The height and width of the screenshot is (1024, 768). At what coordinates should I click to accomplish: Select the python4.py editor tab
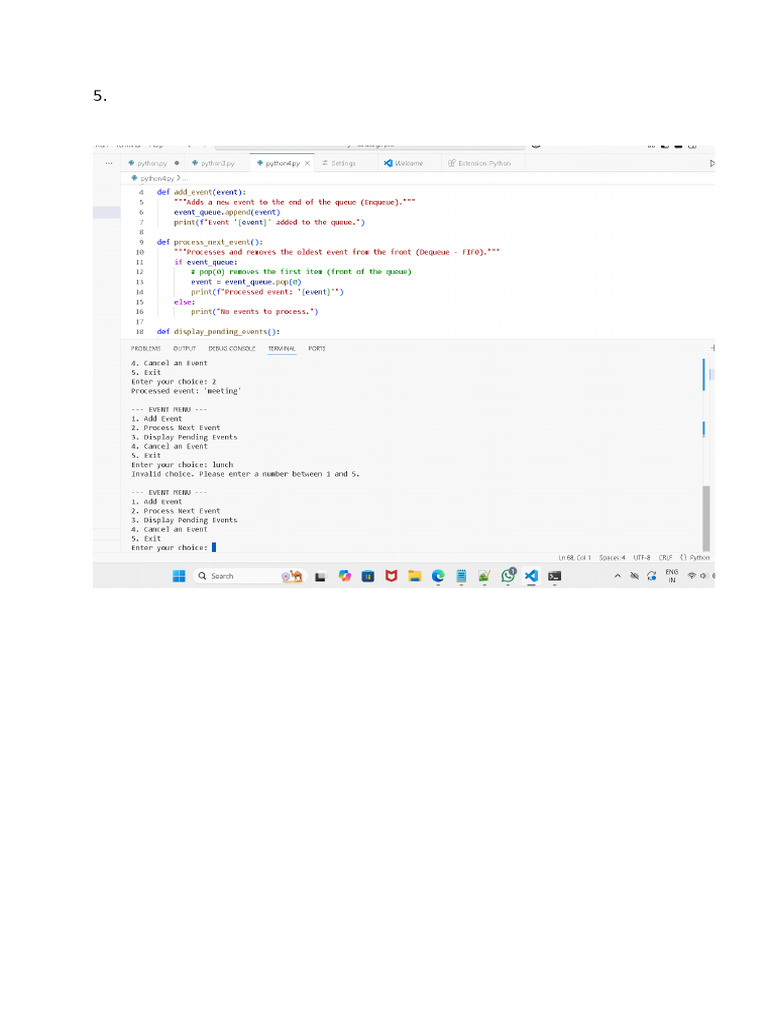point(280,163)
